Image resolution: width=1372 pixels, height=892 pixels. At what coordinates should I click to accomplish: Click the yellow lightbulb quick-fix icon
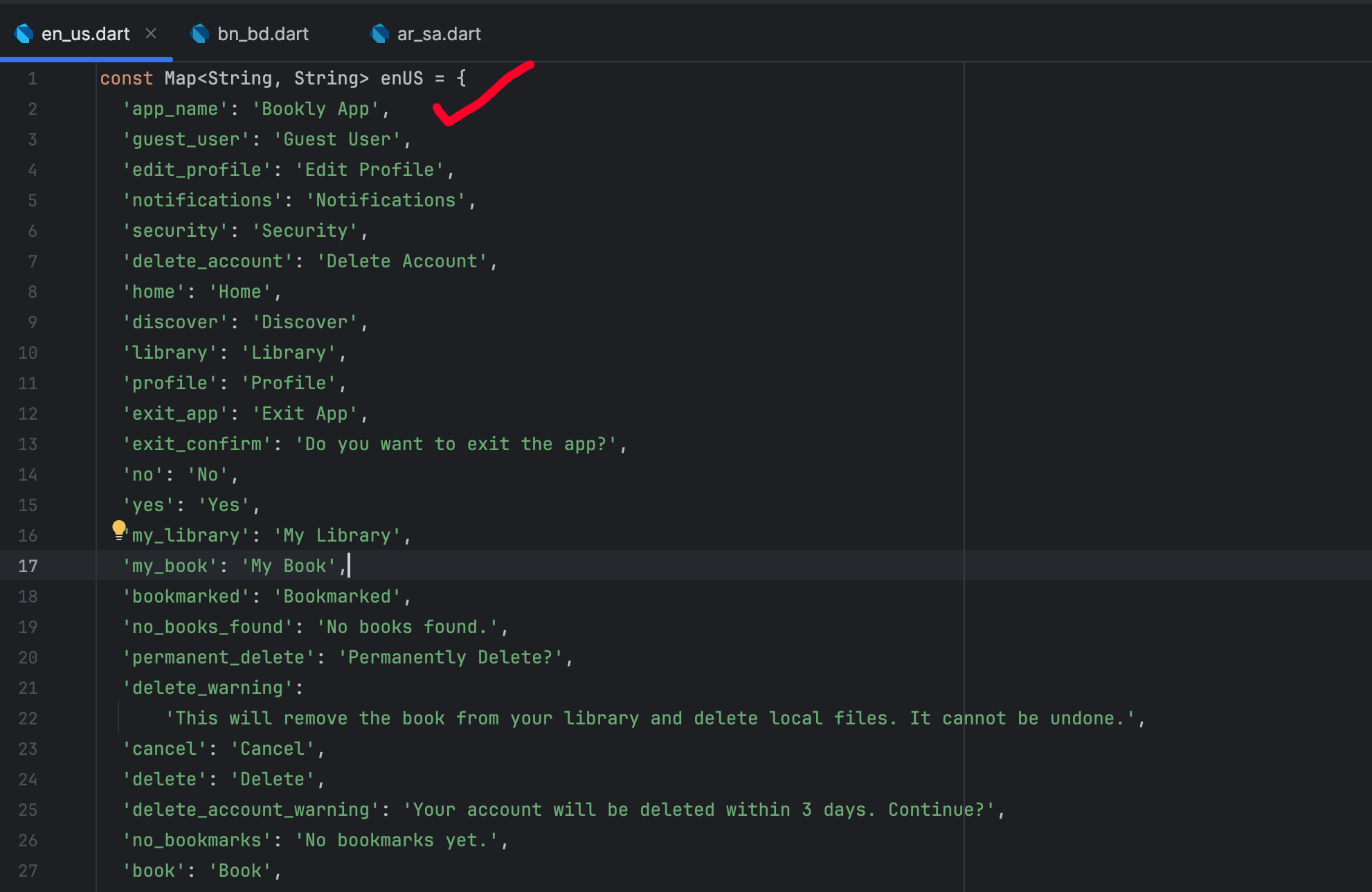119,530
